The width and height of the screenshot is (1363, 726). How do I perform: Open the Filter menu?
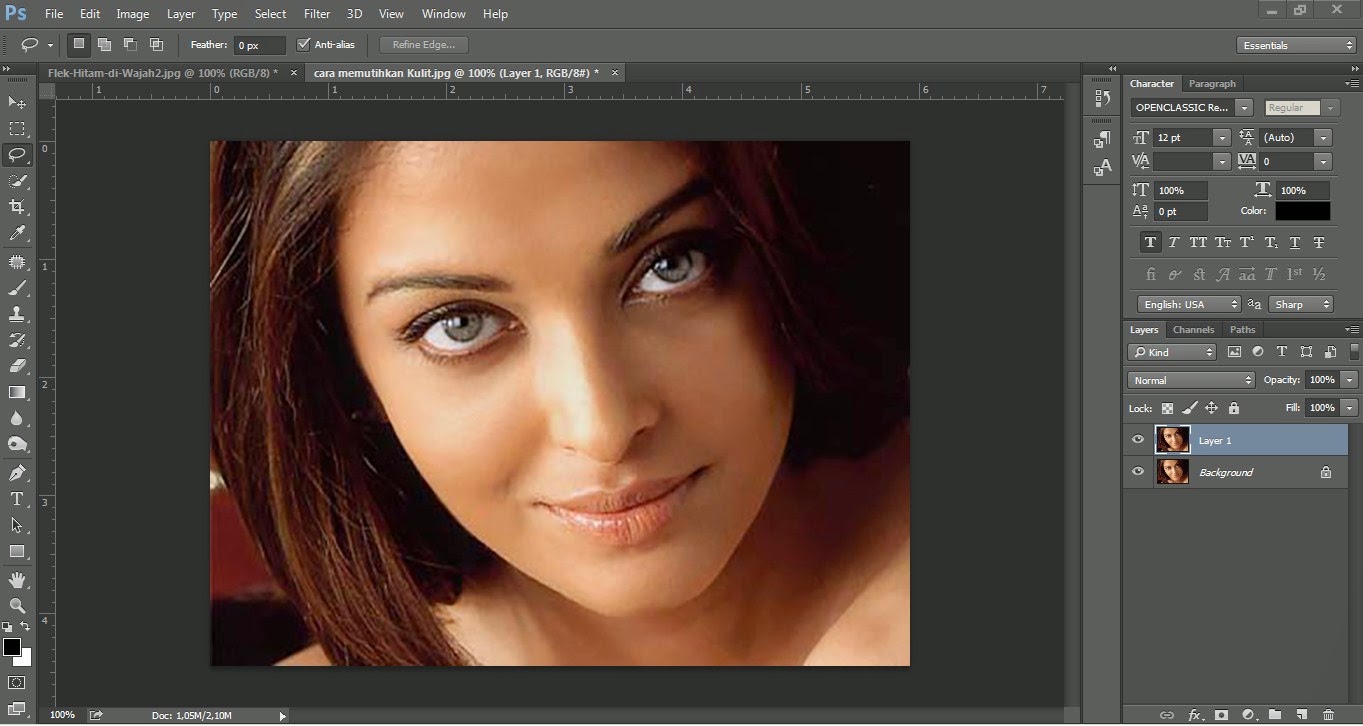point(317,14)
